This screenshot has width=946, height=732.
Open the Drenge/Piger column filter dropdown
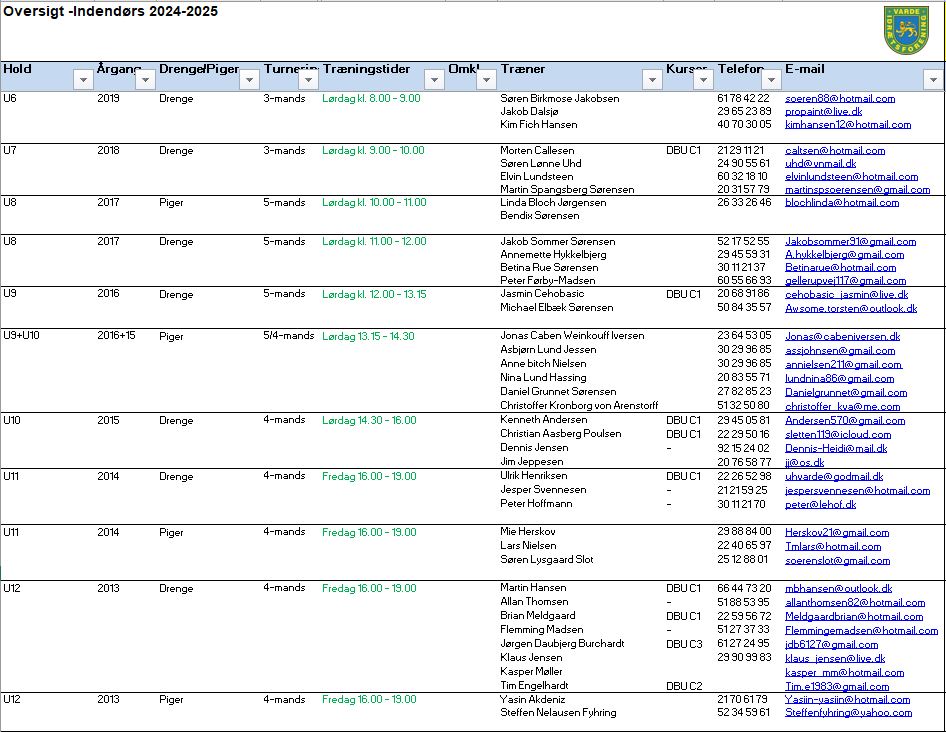tap(249, 80)
